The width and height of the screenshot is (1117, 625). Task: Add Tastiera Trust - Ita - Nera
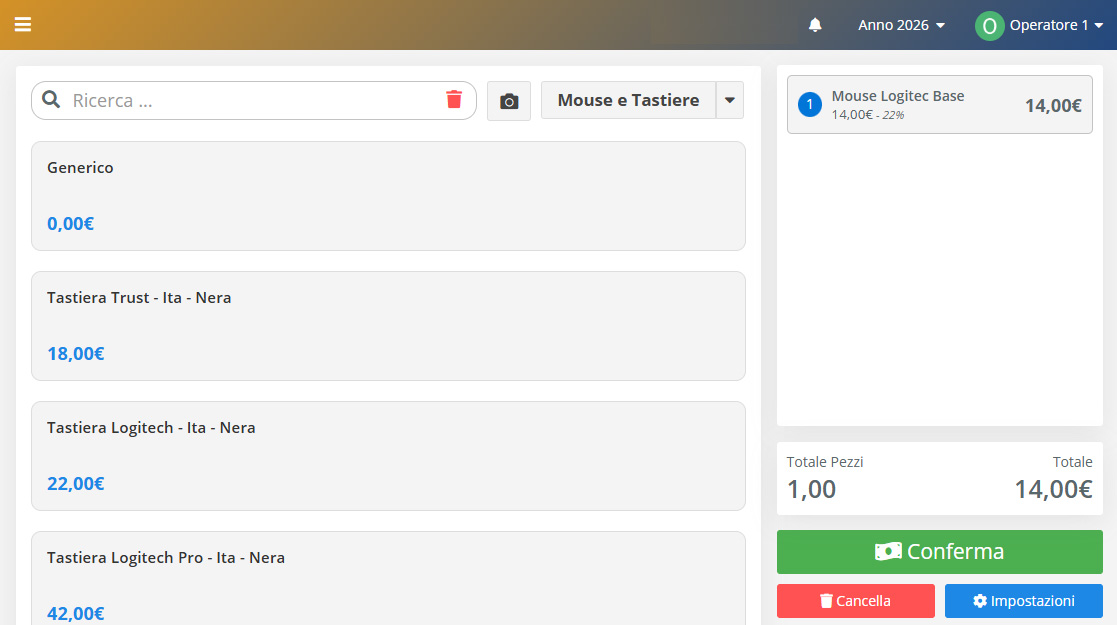(388, 326)
